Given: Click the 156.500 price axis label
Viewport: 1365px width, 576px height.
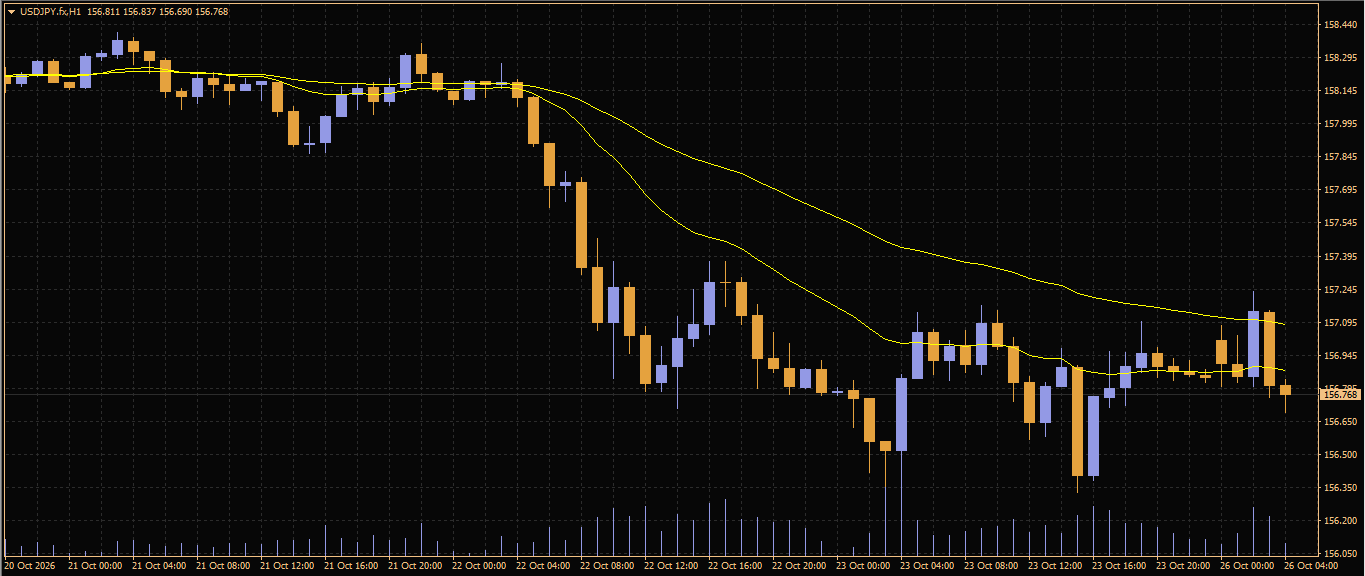Looking at the screenshot, I should (x=1340, y=455).
